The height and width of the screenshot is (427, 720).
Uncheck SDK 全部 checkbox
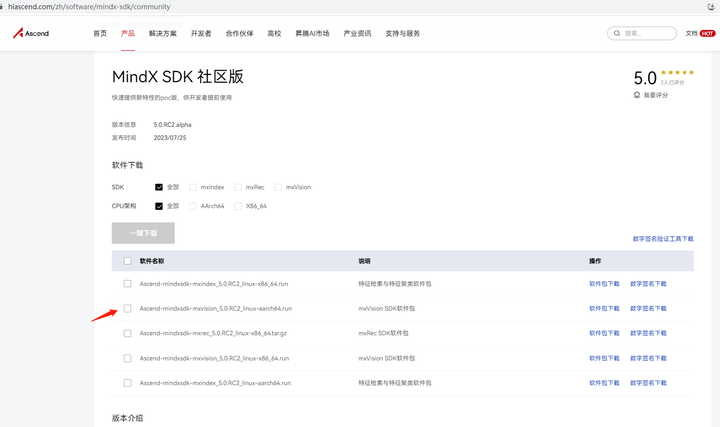tap(159, 187)
